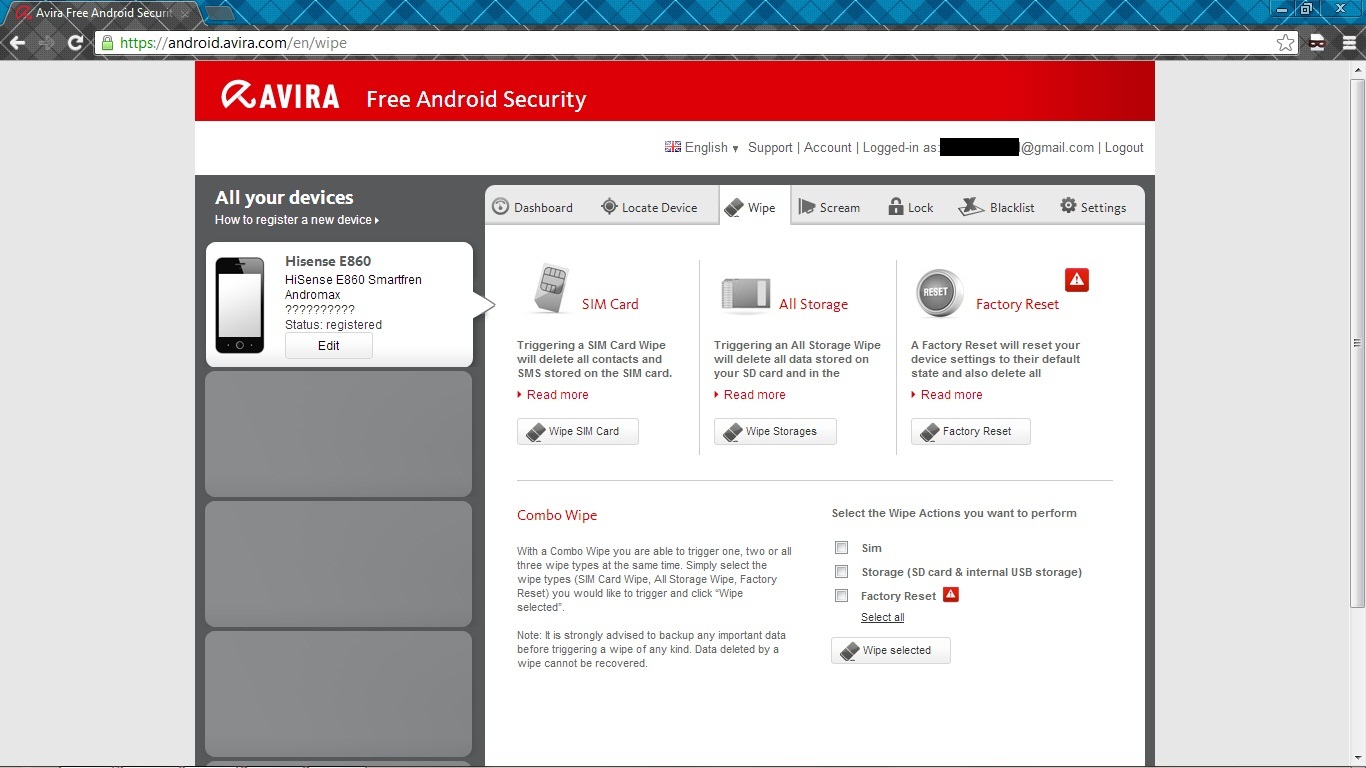
Task: Open the English language dropdown
Action: [711, 147]
